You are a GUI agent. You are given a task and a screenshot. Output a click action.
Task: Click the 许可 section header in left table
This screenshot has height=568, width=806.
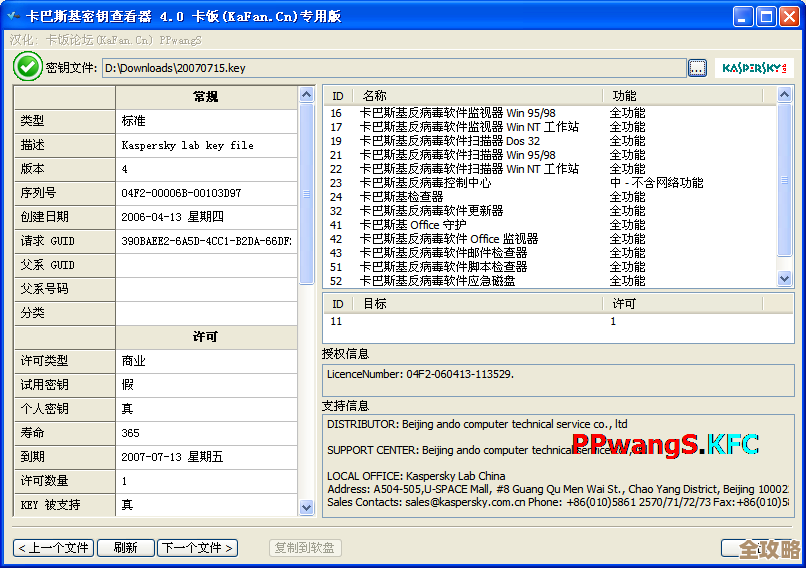coord(206,337)
